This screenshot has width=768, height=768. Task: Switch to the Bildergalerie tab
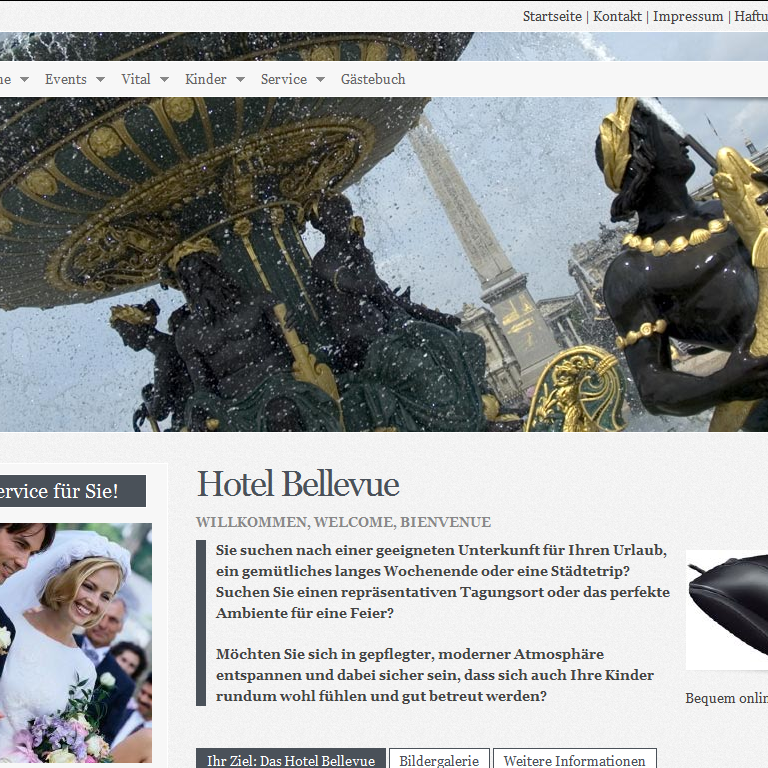coord(439,758)
